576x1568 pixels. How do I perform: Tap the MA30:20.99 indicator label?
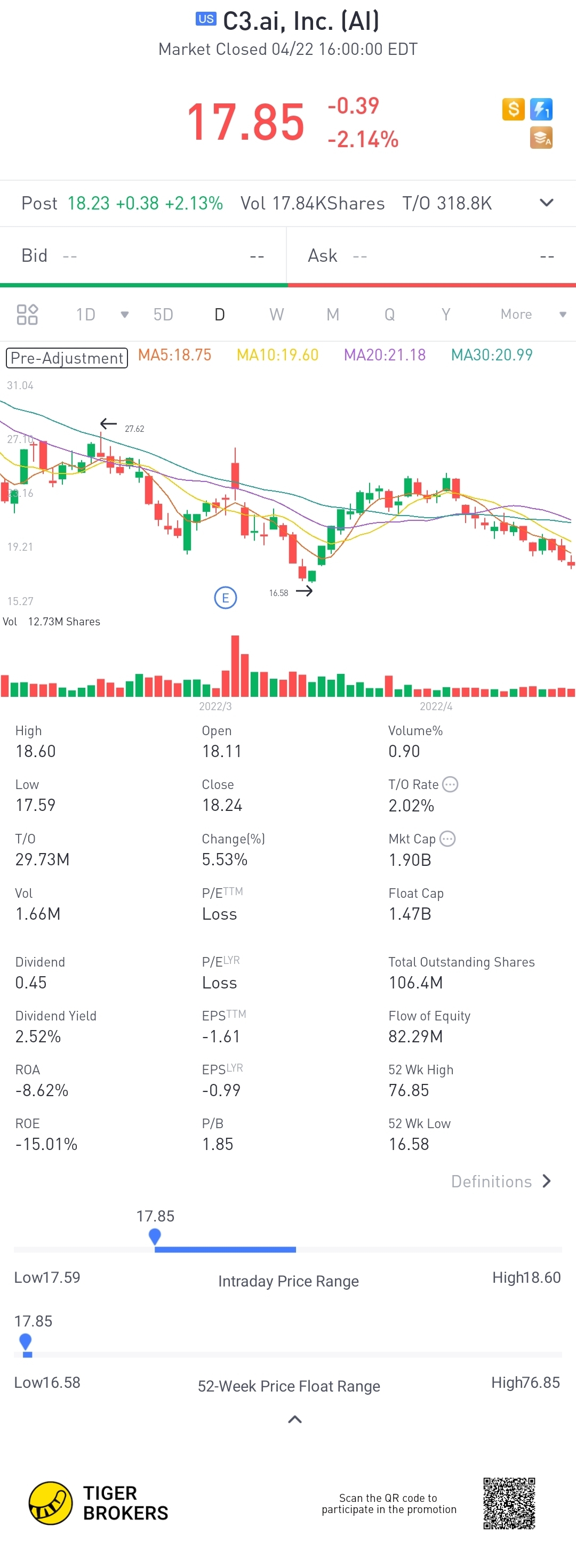click(492, 355)
